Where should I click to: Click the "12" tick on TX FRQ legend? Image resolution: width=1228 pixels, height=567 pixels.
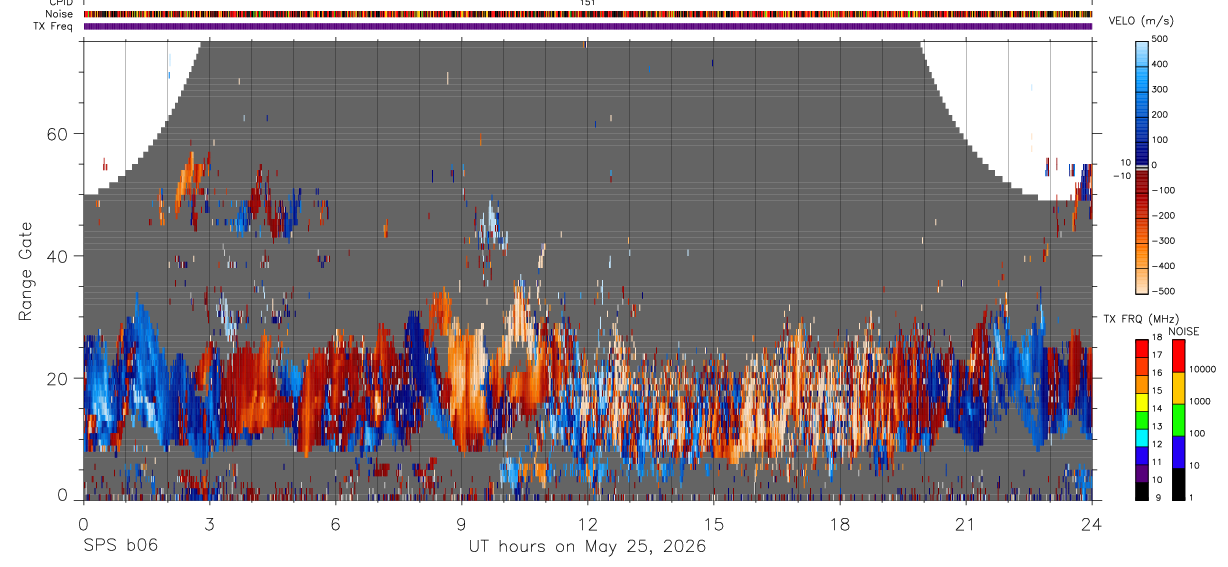click(x=1158, y=445)
